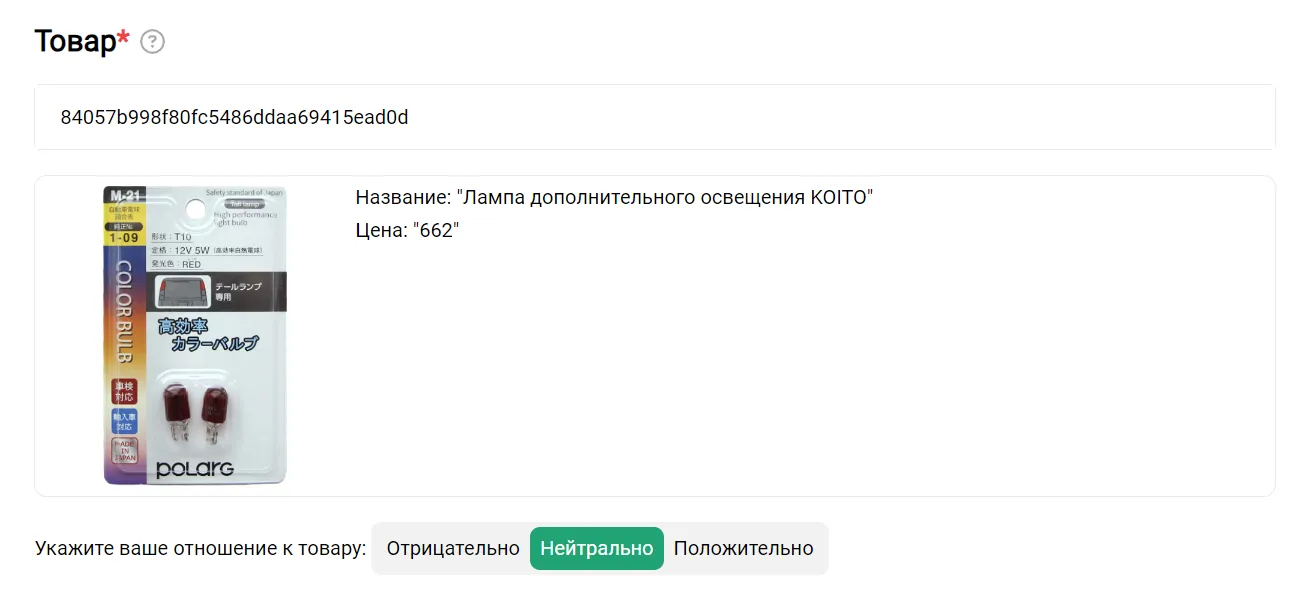
Task: Click the rating prompt label text
Action: (200, 548)
